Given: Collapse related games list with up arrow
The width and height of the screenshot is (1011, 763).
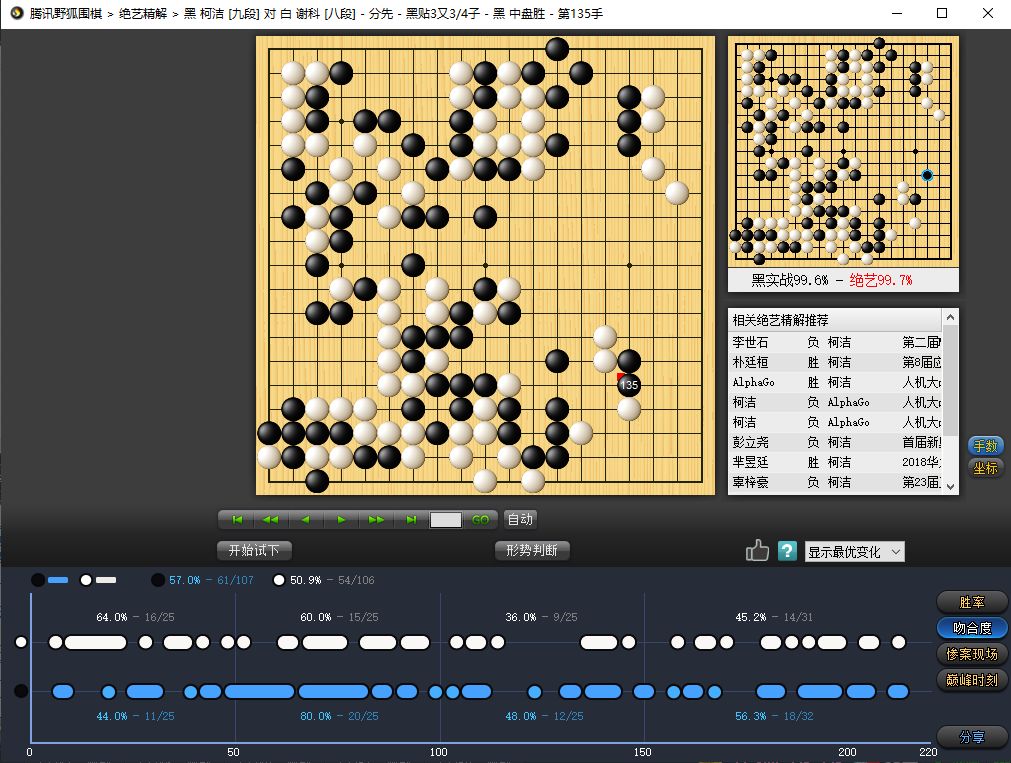Looking at the screenshot, I should click(x=950, y=318).
